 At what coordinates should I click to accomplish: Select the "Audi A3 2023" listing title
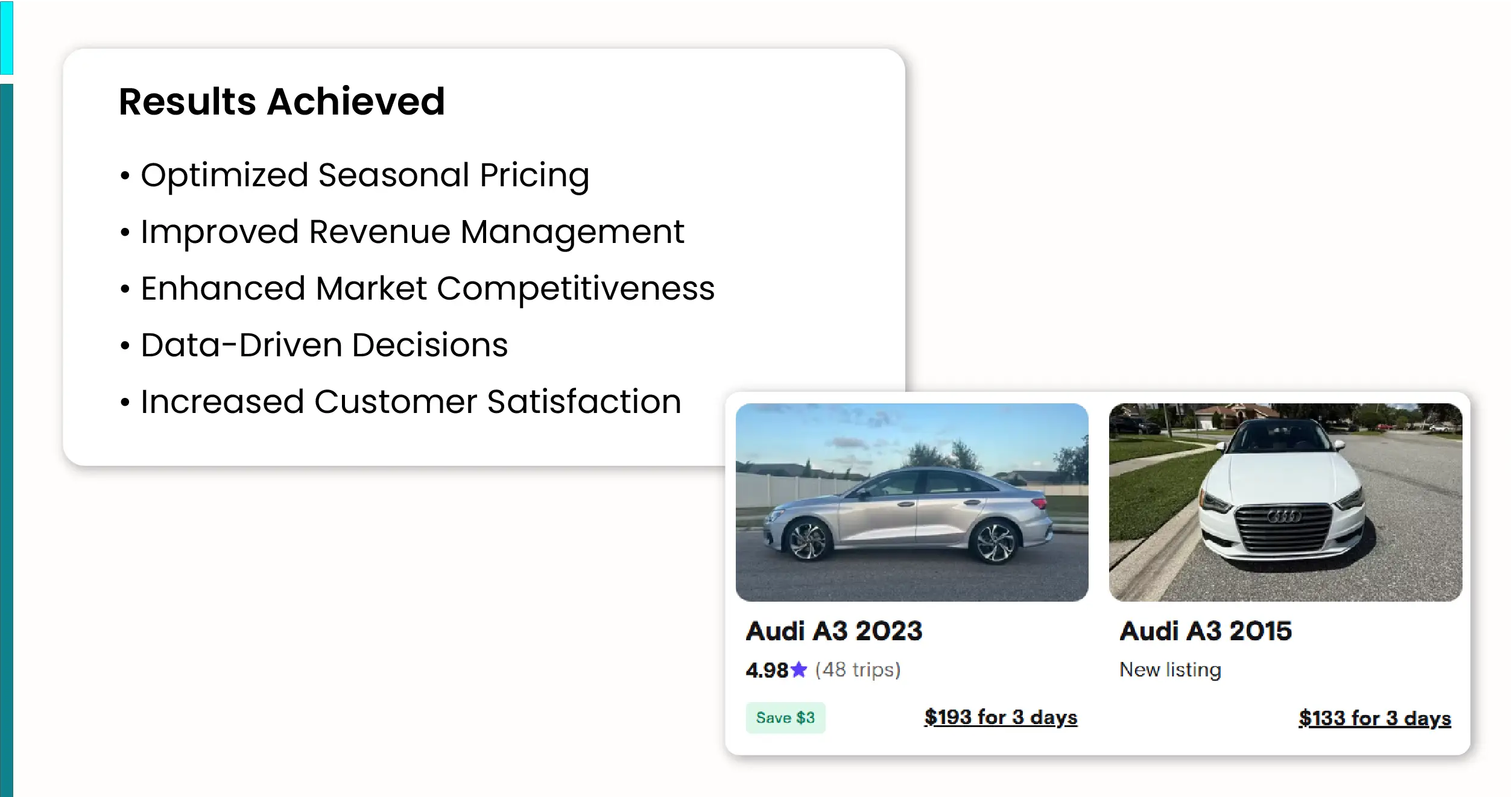click(834, 631)
